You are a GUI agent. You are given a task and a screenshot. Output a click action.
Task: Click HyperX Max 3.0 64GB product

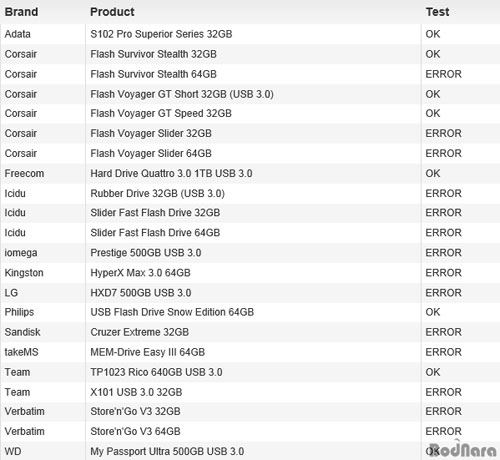pos(140,273)
